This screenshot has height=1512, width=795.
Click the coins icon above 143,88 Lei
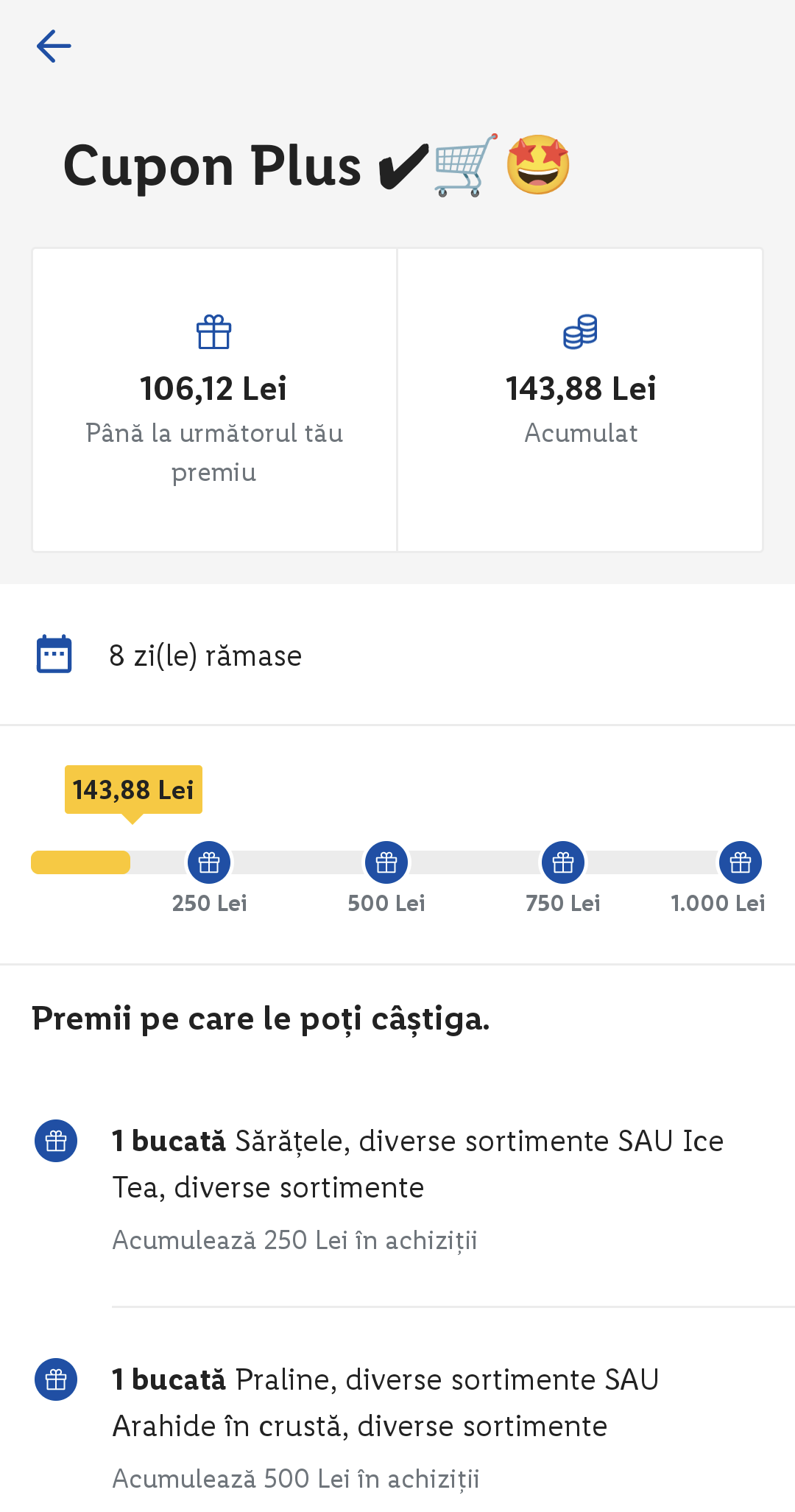(581, 331)
